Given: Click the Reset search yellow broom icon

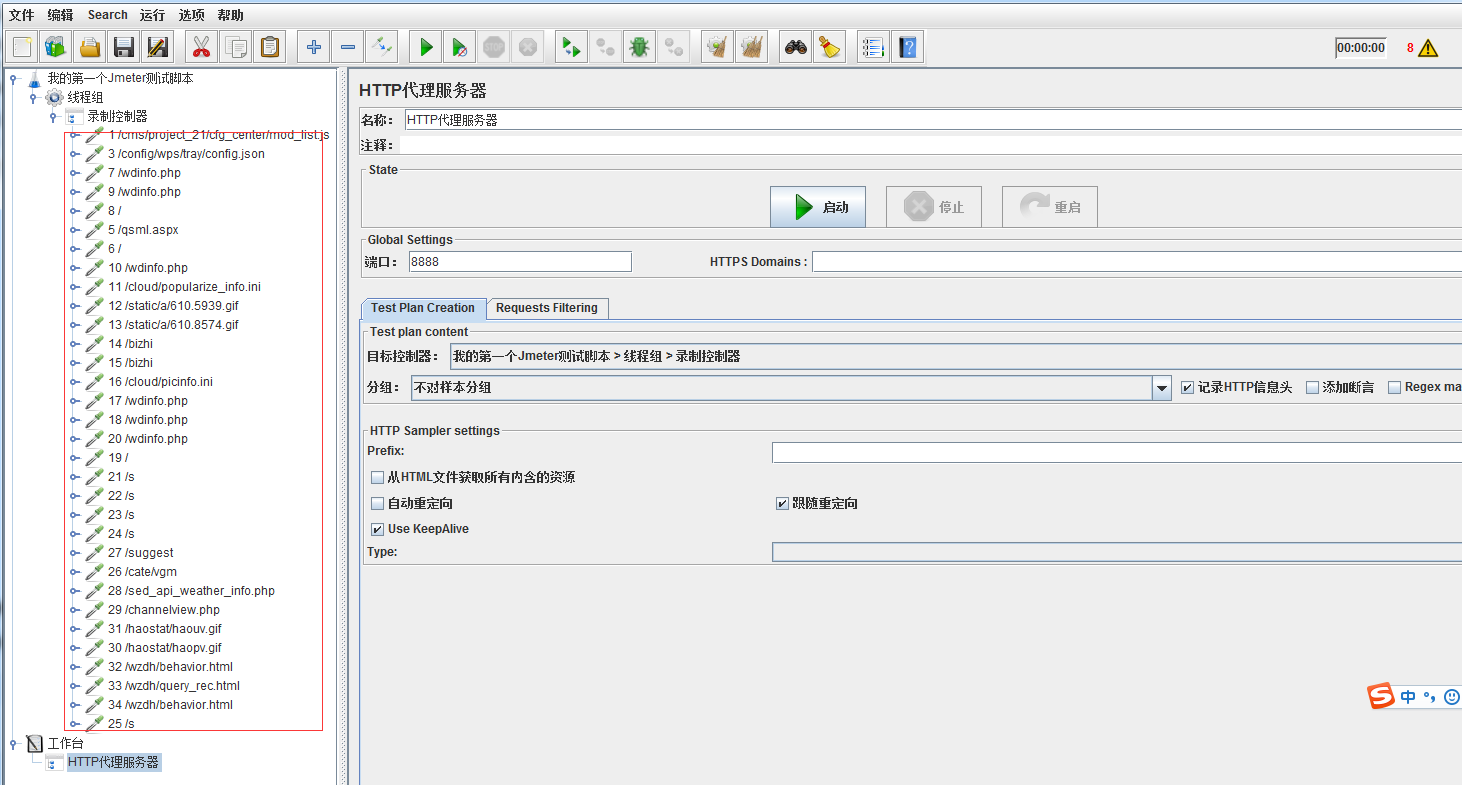Looking at the screenshot, I should (829, 46).
